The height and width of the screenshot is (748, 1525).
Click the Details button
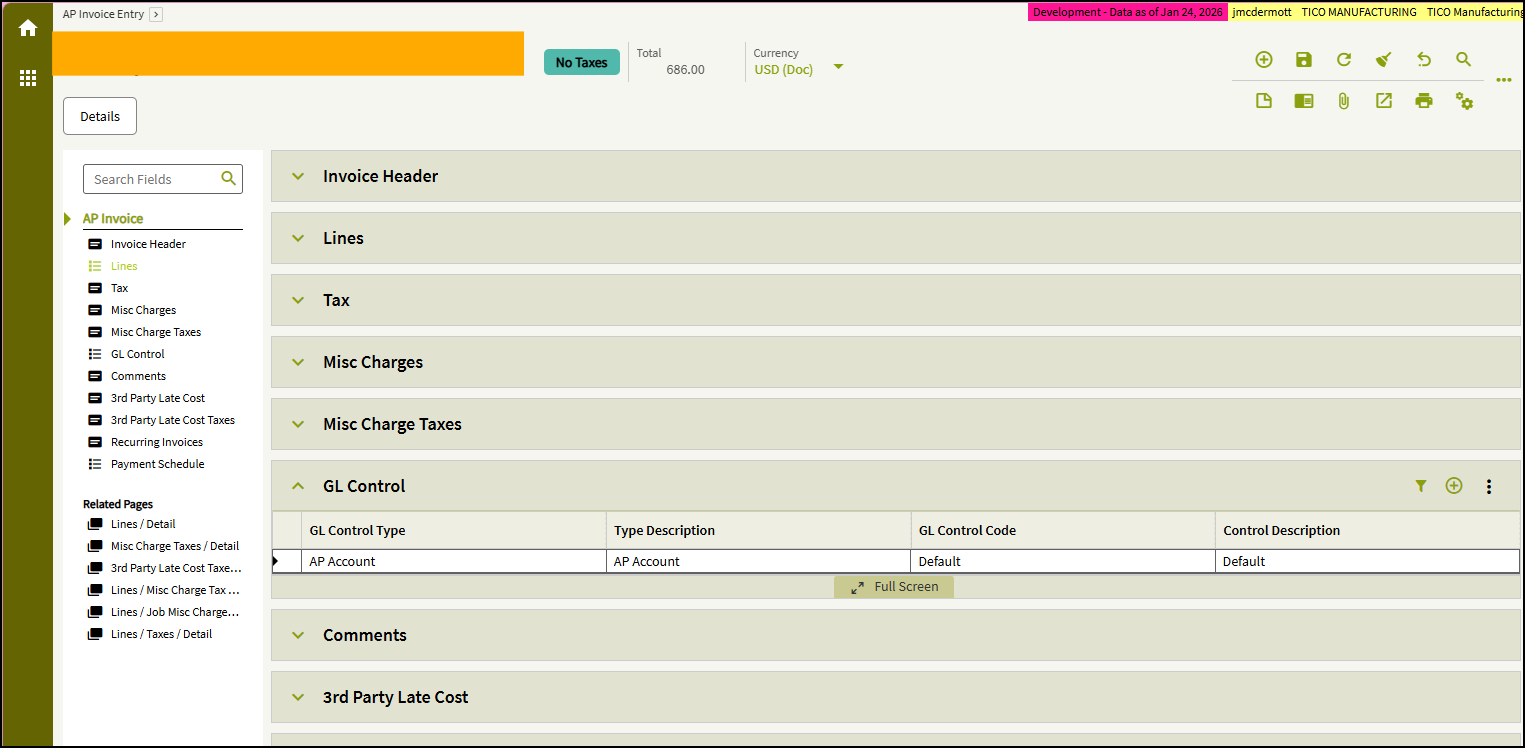coord(100,116)
